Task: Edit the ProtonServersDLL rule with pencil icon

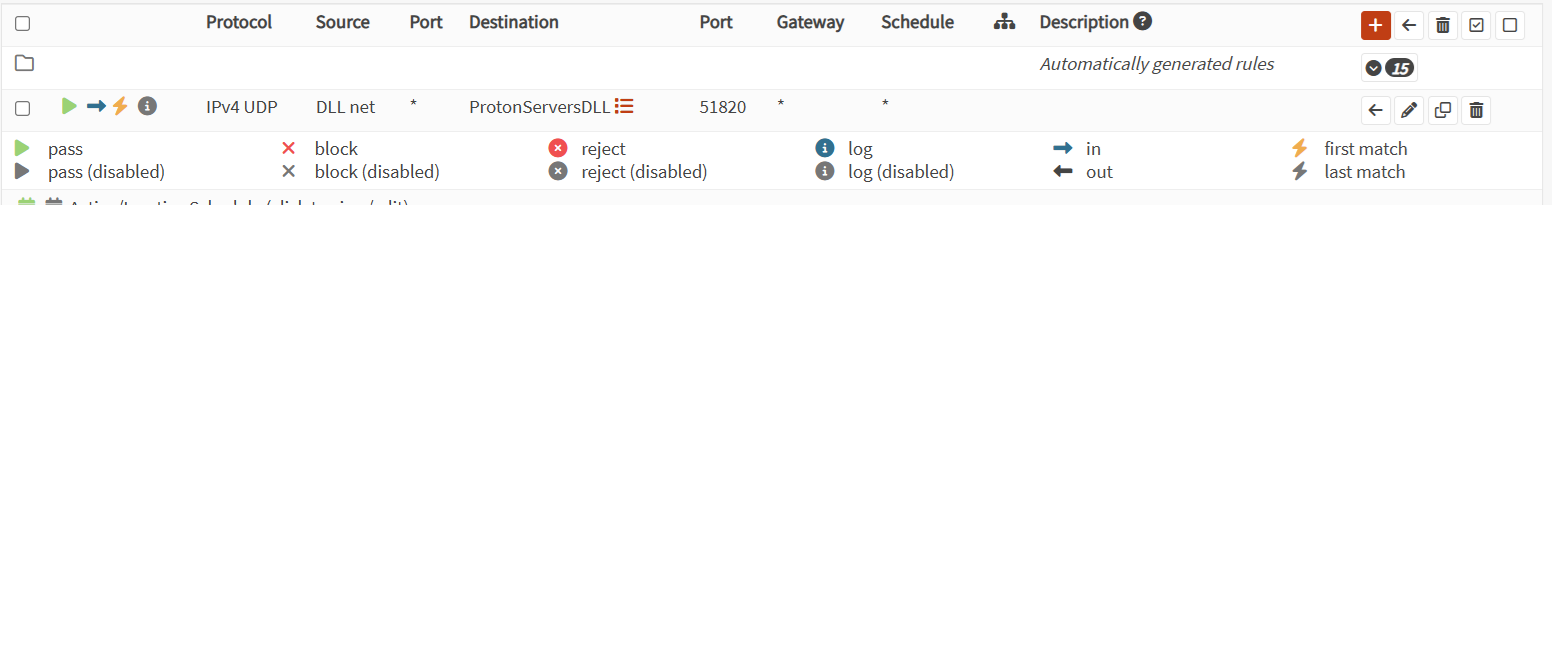Action: [x=1409, y=110]
